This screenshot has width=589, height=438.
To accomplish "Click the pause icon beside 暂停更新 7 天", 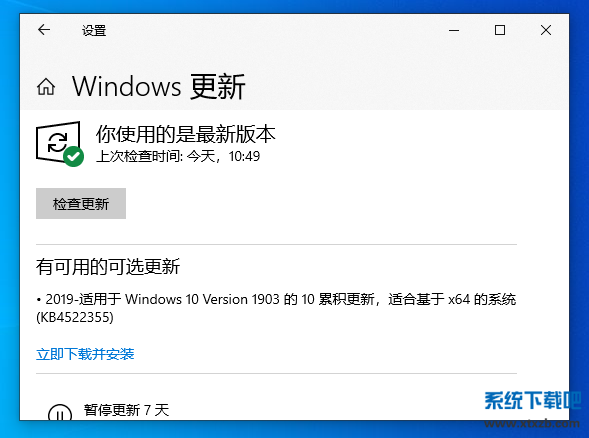I will click(x=60, y=412).
